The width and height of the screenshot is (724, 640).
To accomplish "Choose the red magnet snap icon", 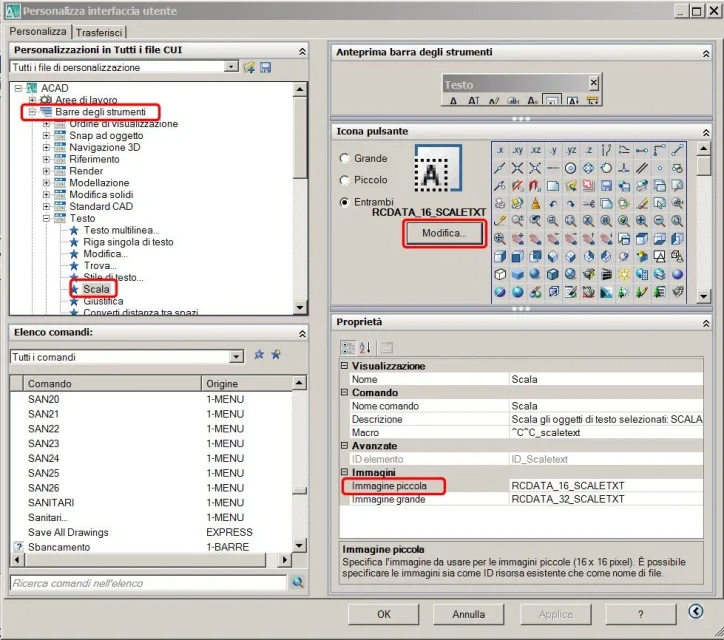I will point(535,186).
